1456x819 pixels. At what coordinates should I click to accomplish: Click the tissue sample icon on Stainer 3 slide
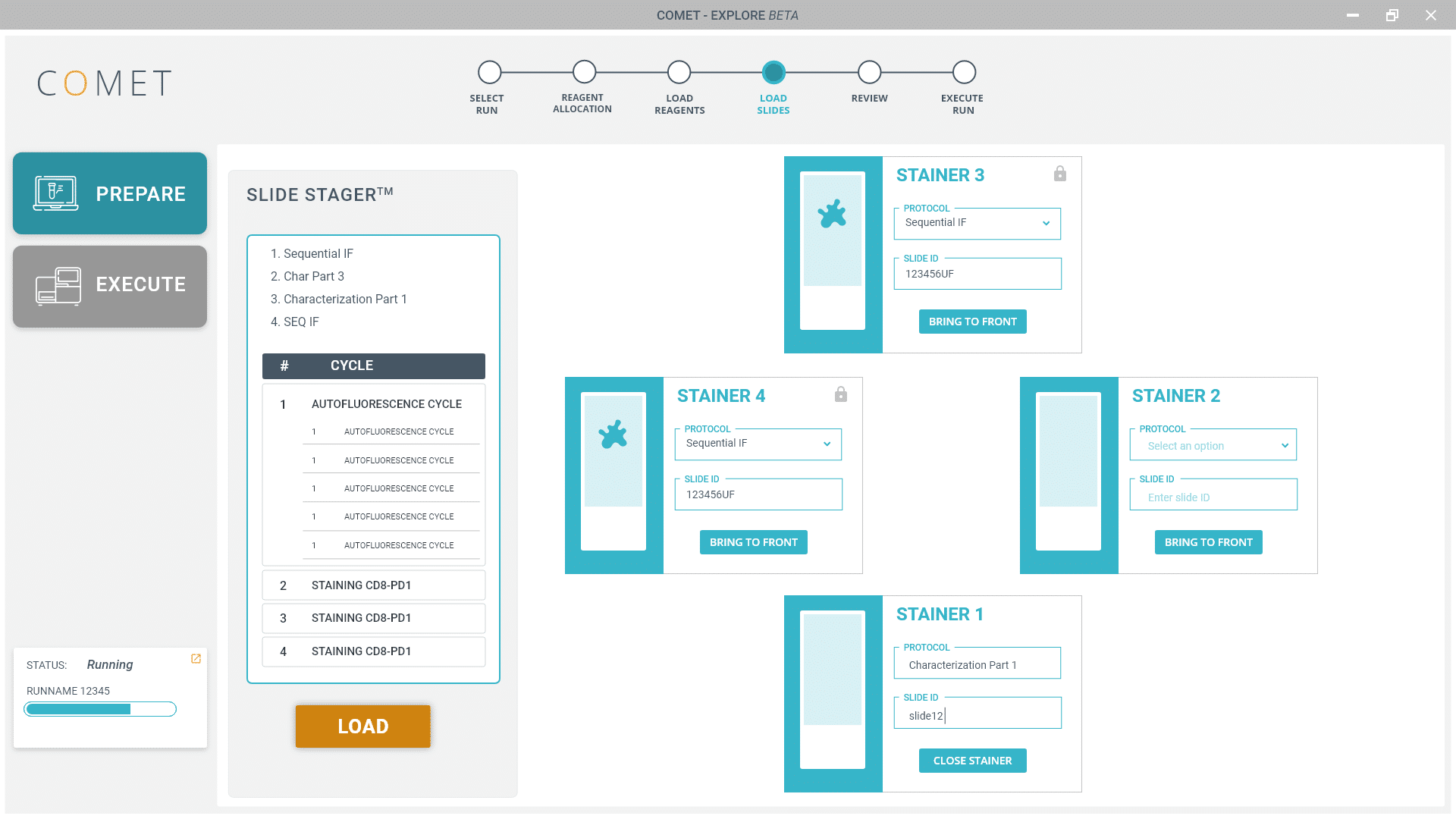(x=832, y=214)
